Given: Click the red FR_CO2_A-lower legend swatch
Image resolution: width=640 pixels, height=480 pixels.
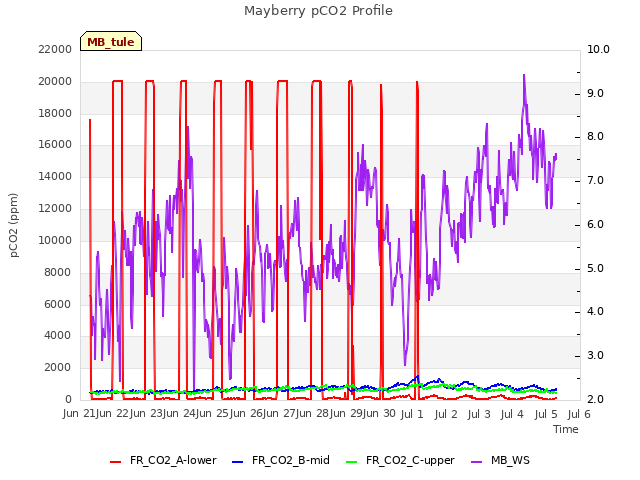Looking at the screenshot, I should [116, 462].
